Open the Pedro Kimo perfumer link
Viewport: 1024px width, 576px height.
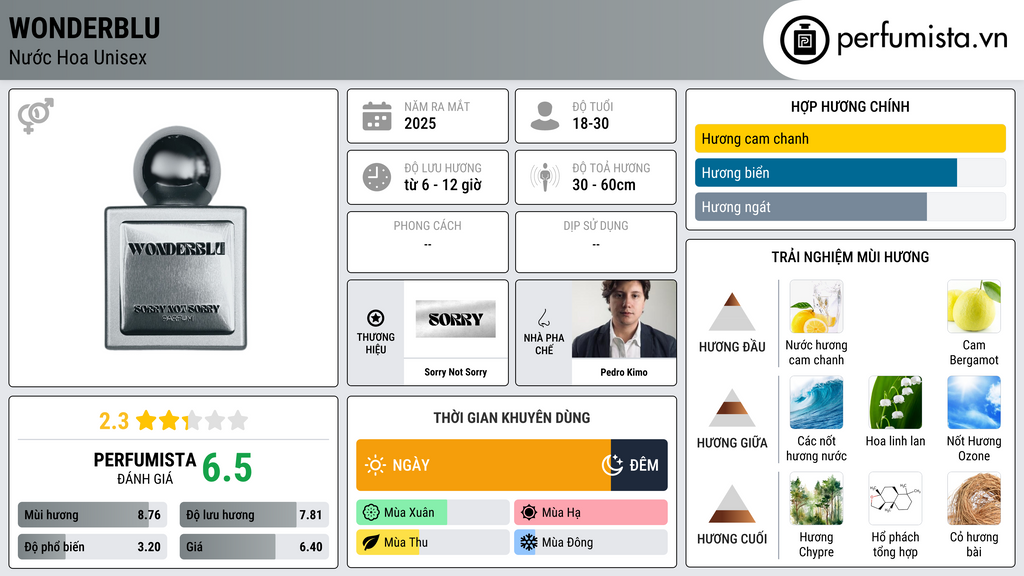point(624,372)
